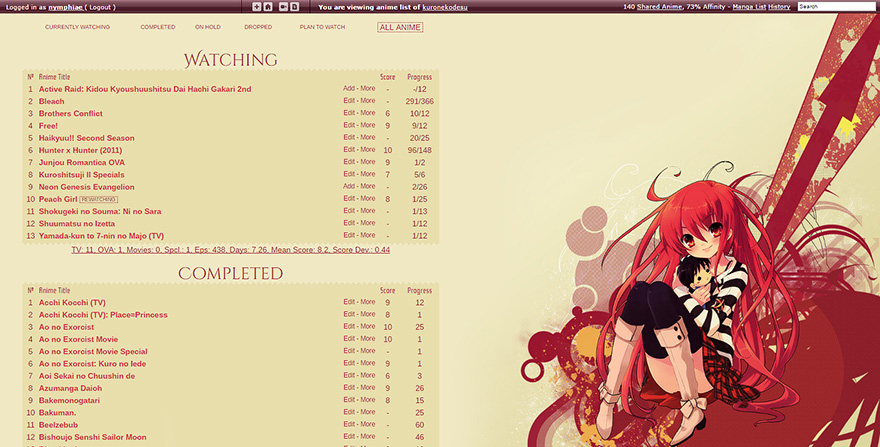Open Aoi Sekai no Chuushin de
The height and width of the screenshot is (447, 880).
[87, 376]
